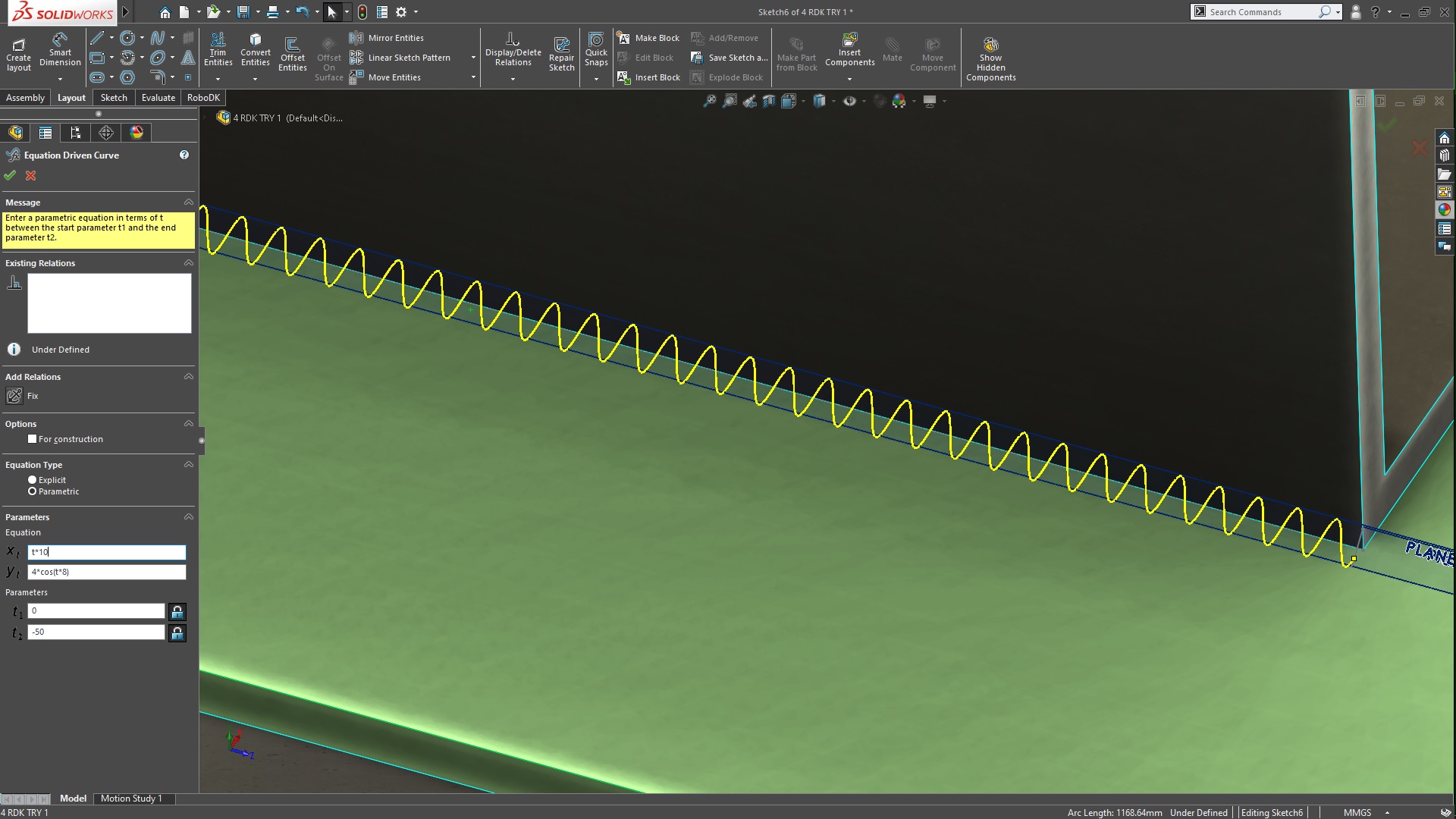The image size is (1456, 819).
Task: Select the Parametric equation type
Action: pos(33,491)
